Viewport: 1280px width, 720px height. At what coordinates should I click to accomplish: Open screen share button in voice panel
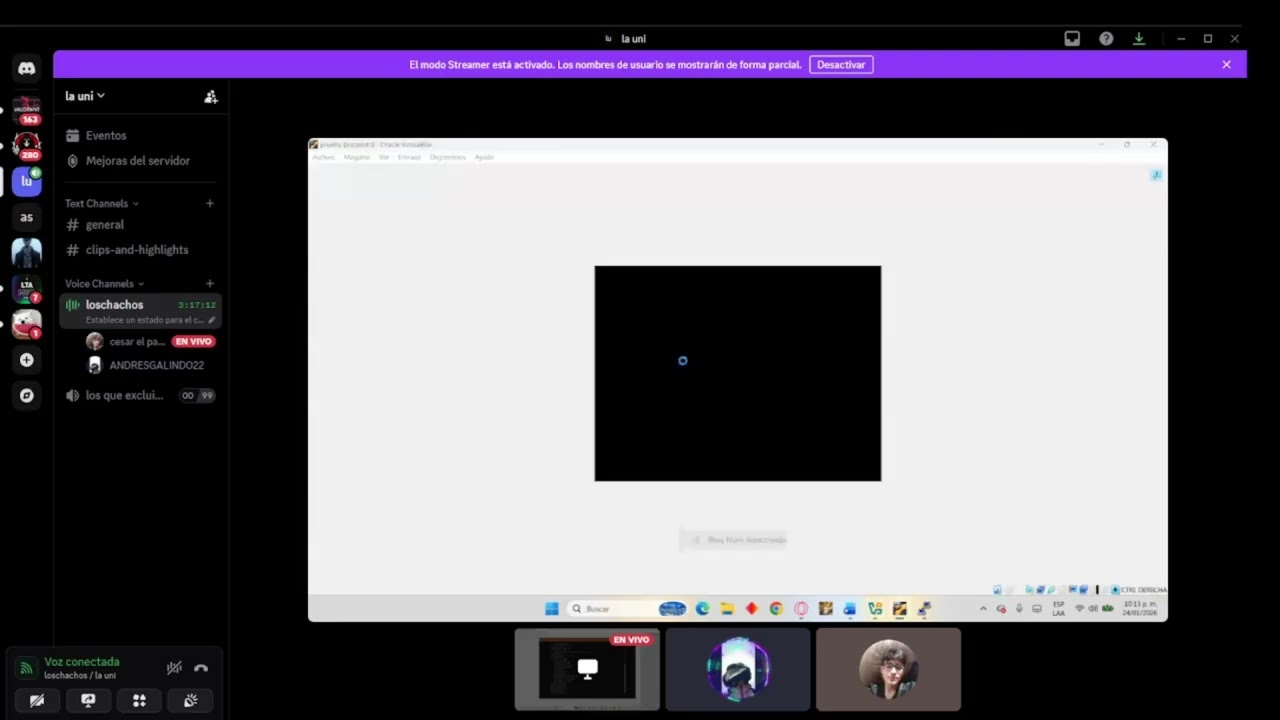(x=88, y=701)
